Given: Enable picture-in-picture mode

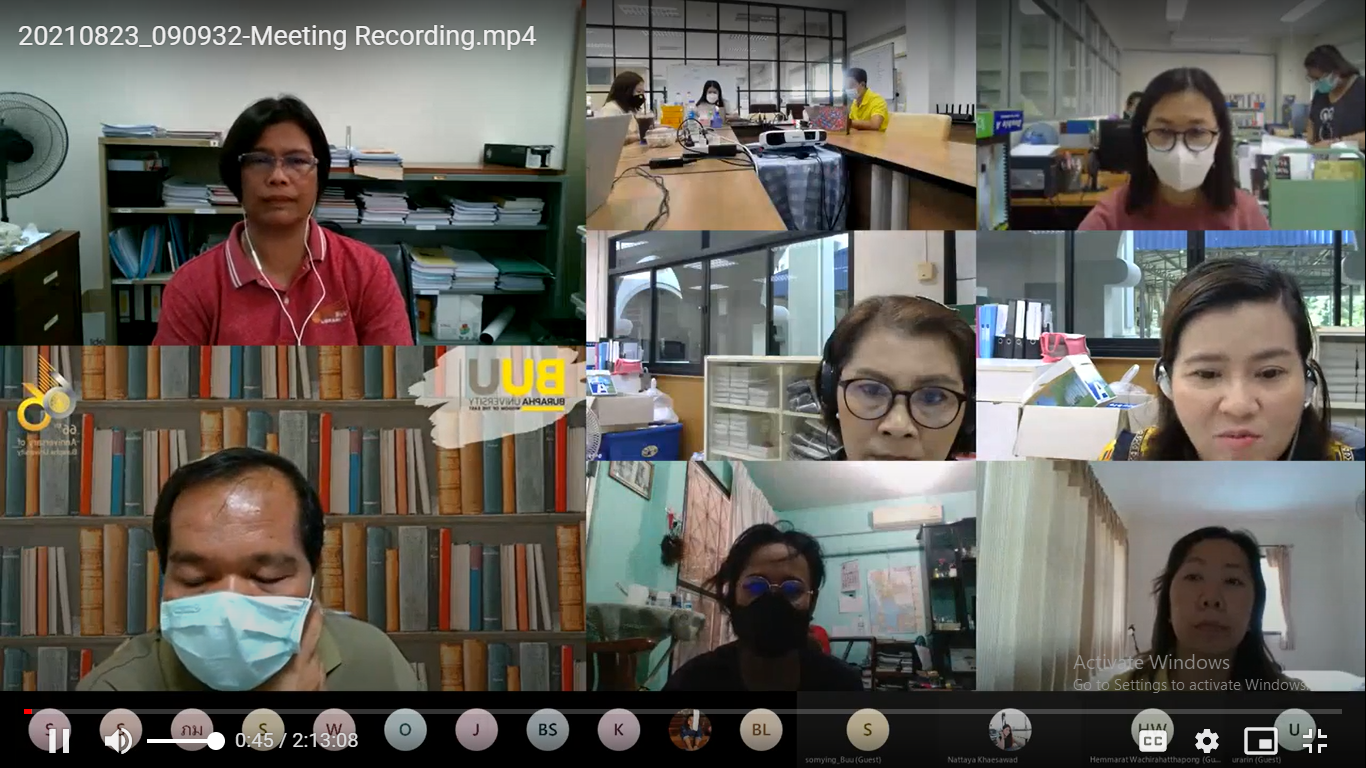Looking at the screenshot, I should (x=1260, y=741).
